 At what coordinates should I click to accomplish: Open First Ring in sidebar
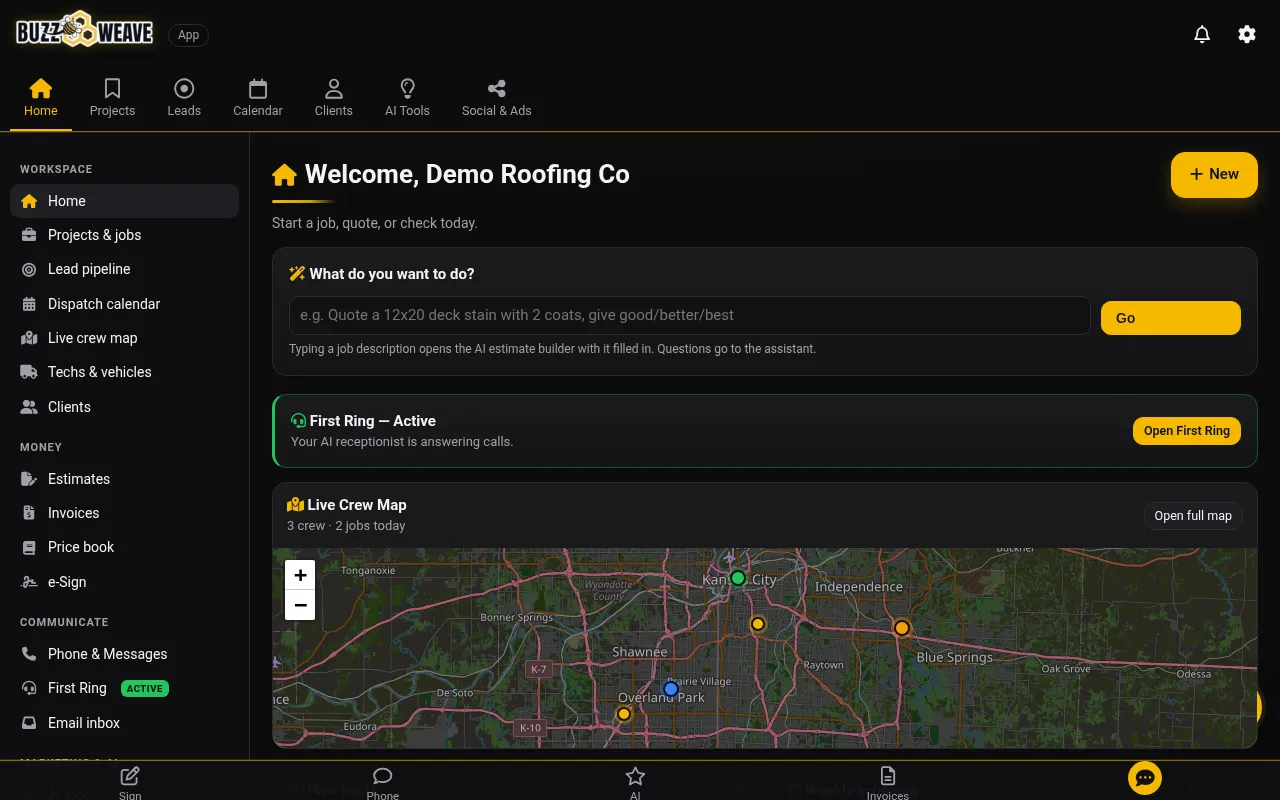(x=124, y=688)
